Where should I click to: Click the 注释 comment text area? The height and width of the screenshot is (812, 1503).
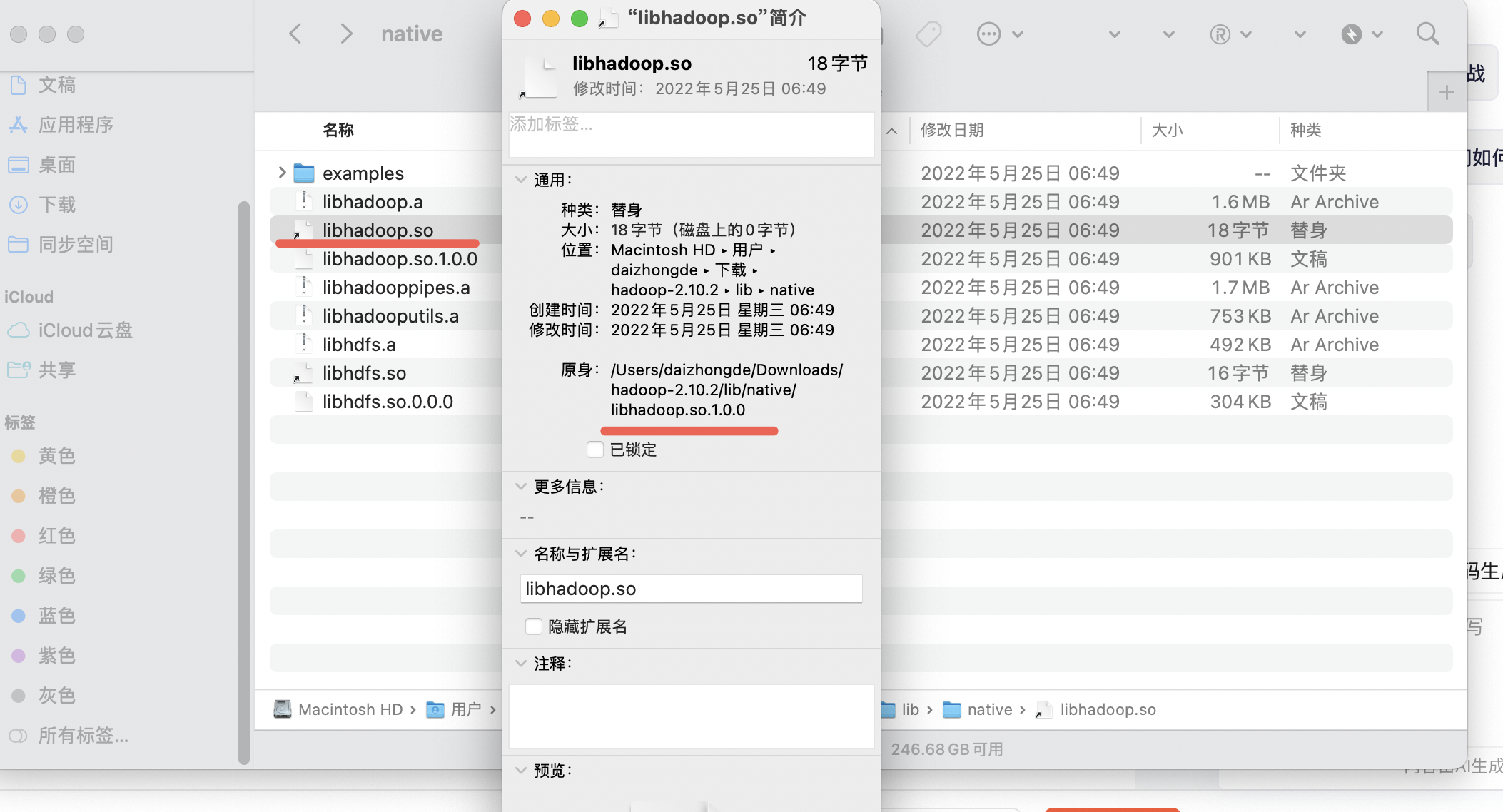click(x=691, y=716)
